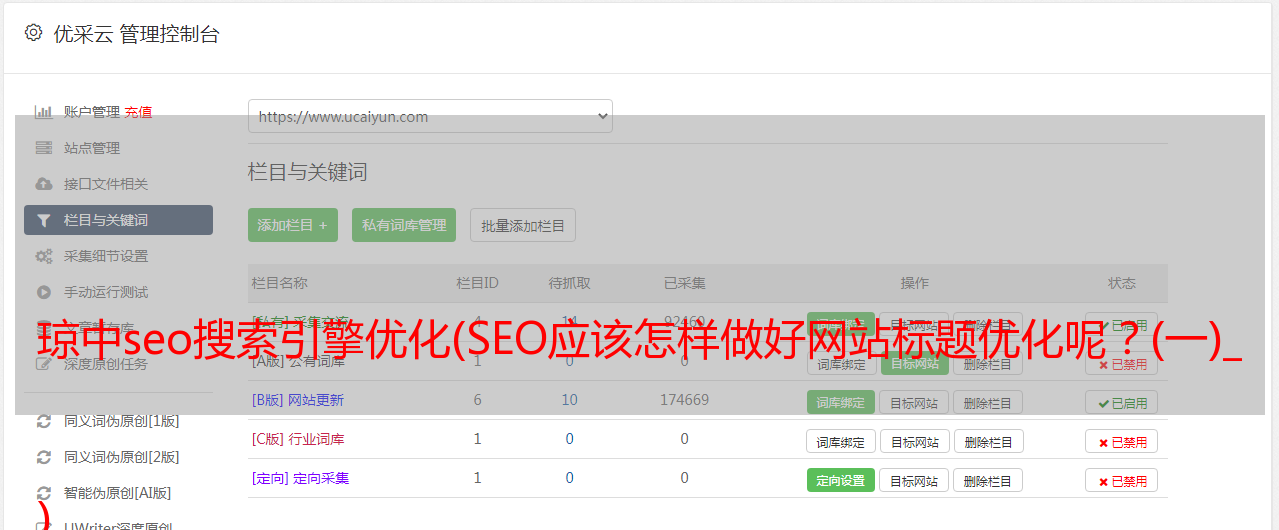Open 深度原创任务 in the sidebar

[x=106, y=364]
